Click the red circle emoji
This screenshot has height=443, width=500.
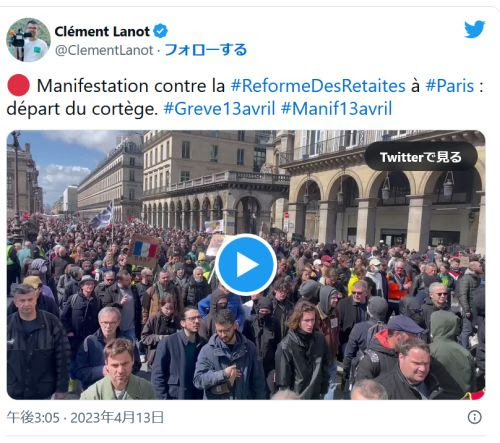(x=19, y=85)
